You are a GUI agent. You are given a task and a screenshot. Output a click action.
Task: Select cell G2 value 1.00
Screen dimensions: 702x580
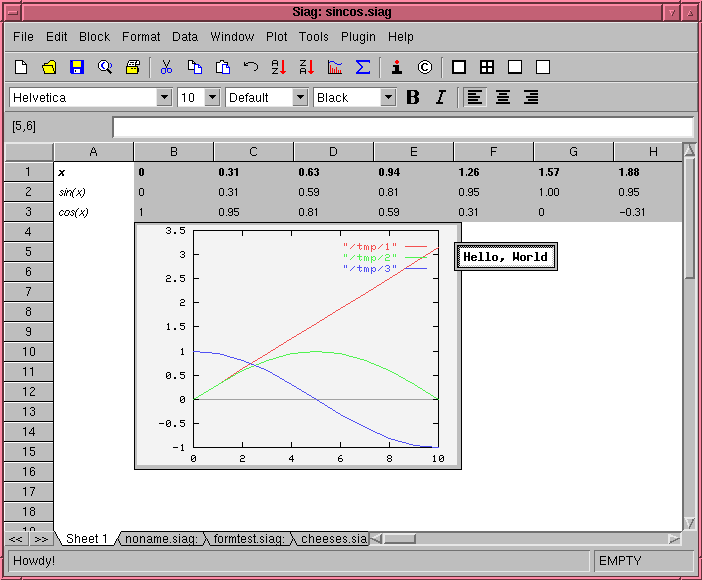[573, 192]
